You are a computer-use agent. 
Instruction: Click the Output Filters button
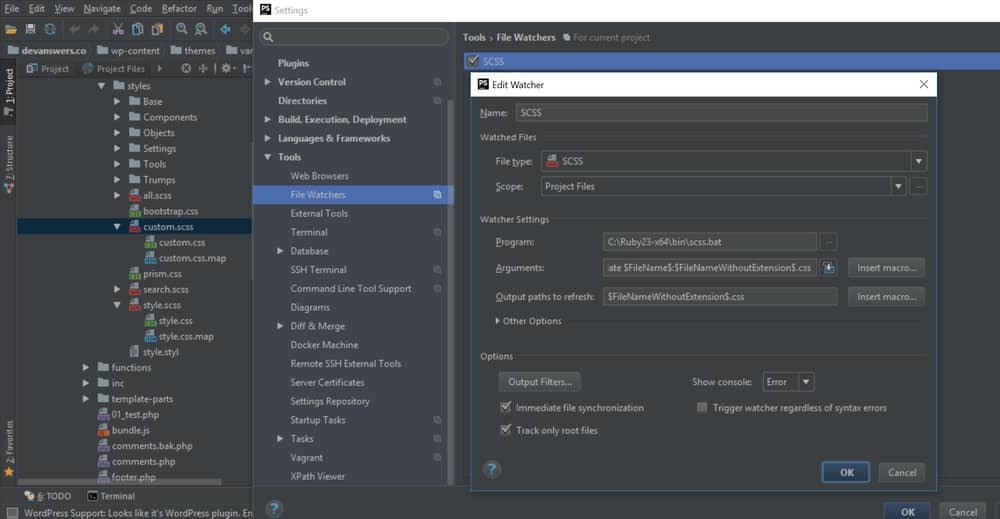[539, 382]
